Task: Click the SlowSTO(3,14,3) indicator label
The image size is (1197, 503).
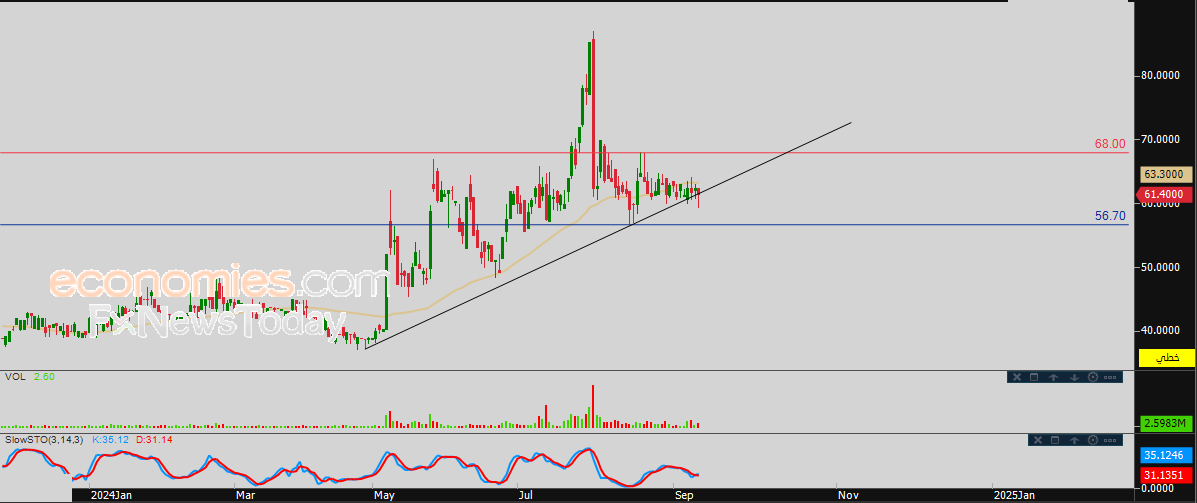Action: tap(46, 440)
